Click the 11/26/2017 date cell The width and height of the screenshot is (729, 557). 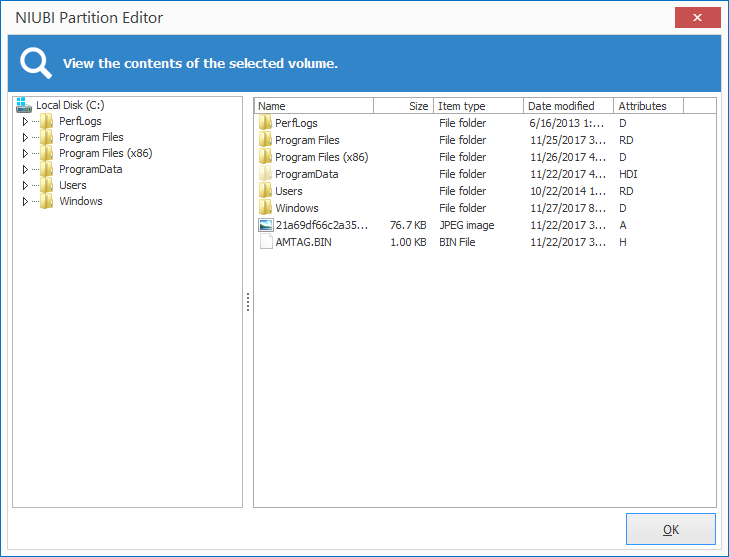click(568, 157)
